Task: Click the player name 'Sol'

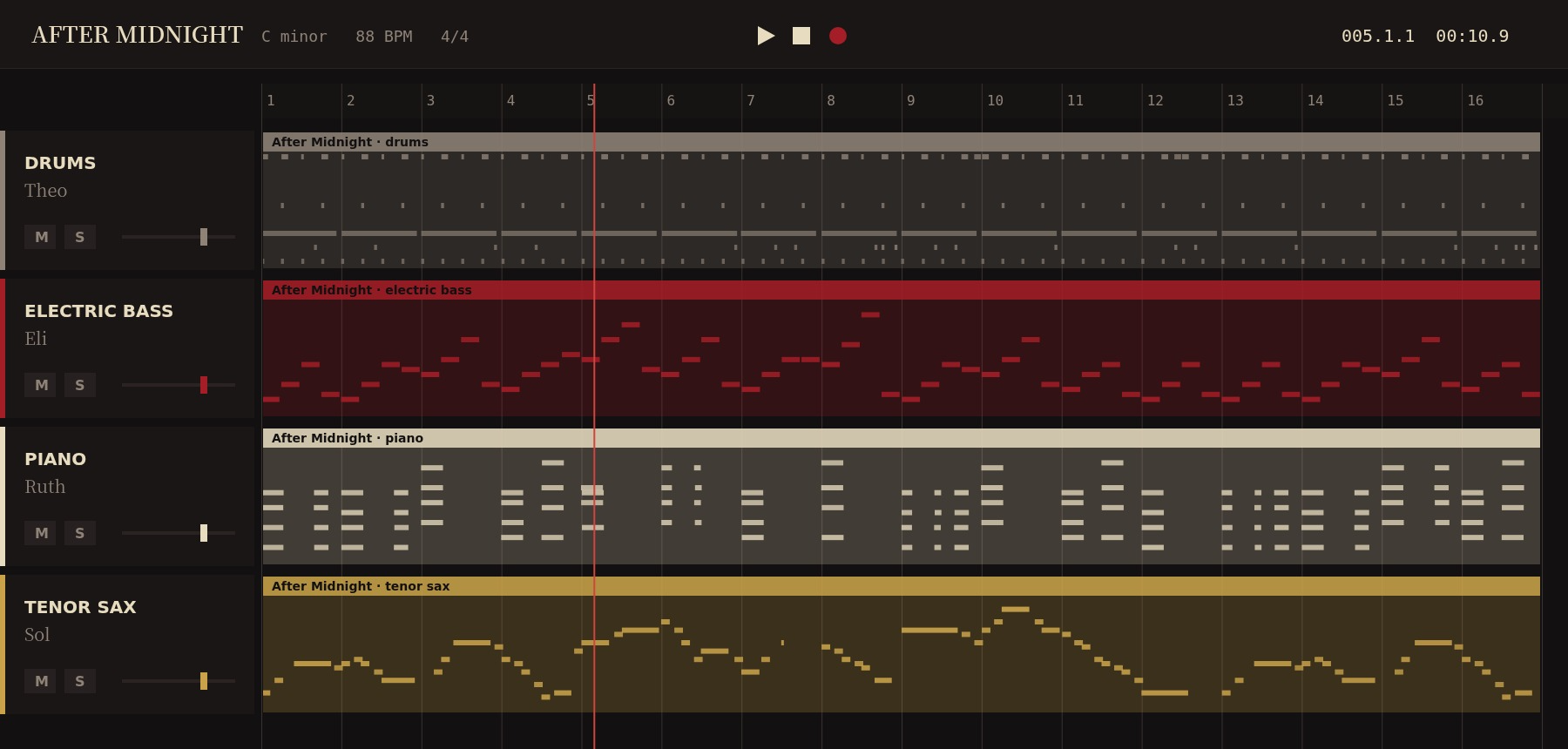Action: (37, 635)
